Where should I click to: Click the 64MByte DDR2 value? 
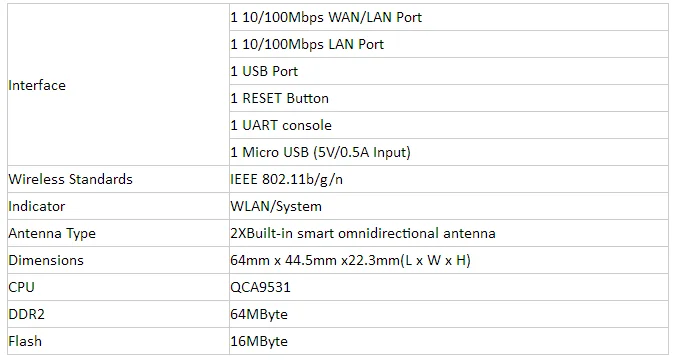[x=259, y=314]
